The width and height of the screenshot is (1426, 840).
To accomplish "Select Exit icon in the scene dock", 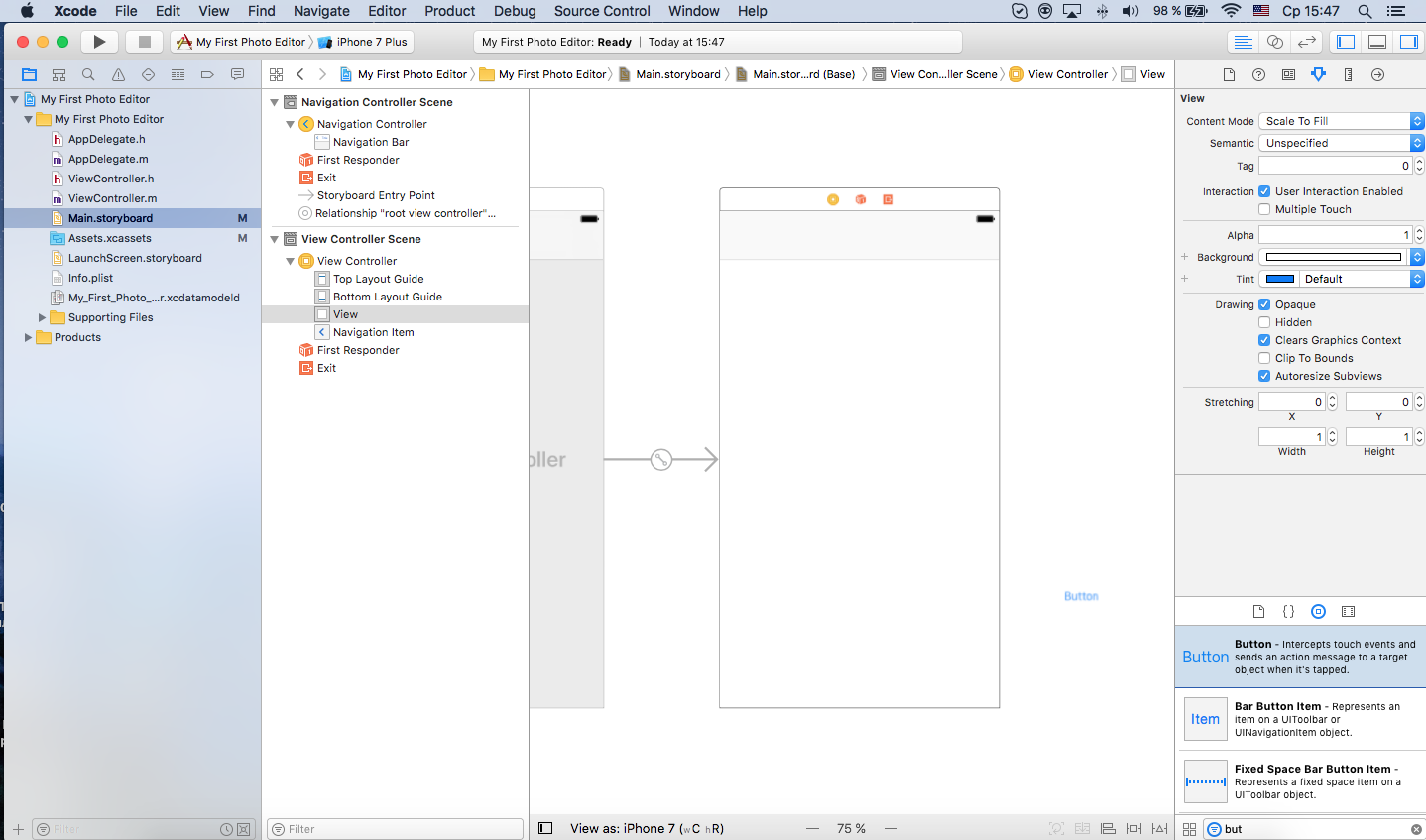I will click(x=889, y=199).
